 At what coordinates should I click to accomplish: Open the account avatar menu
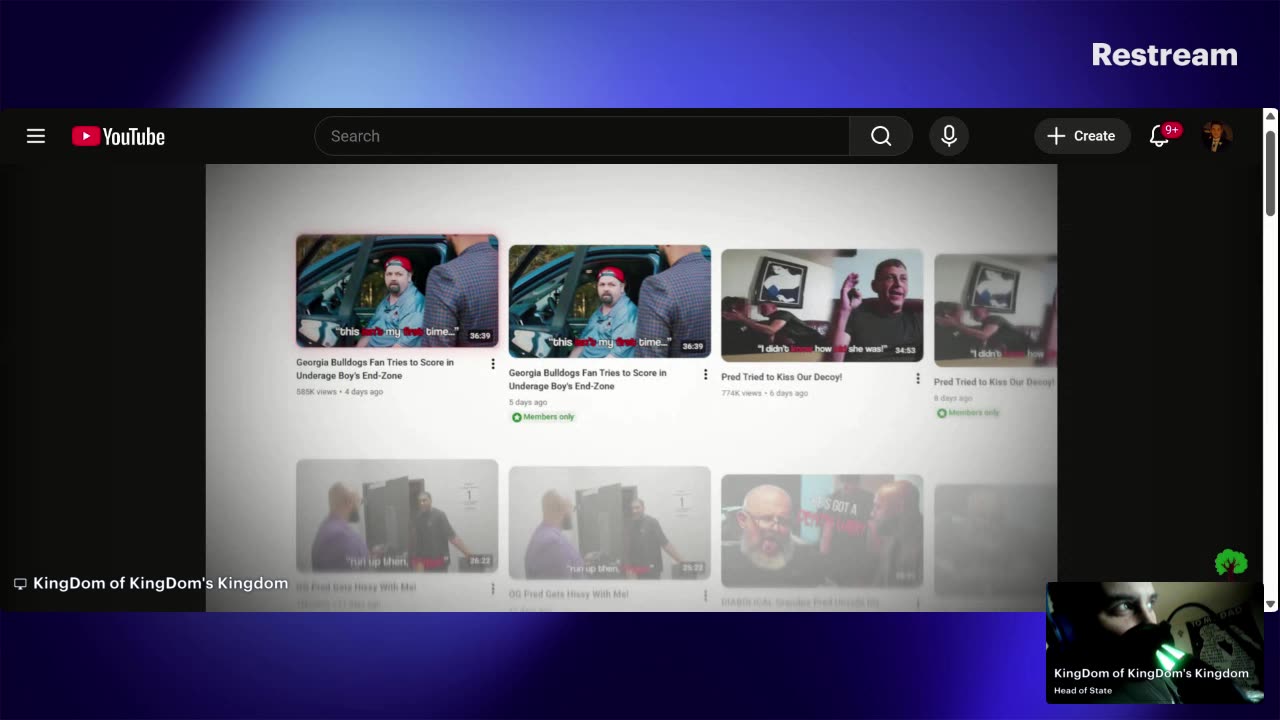[x=1217, y=136]
